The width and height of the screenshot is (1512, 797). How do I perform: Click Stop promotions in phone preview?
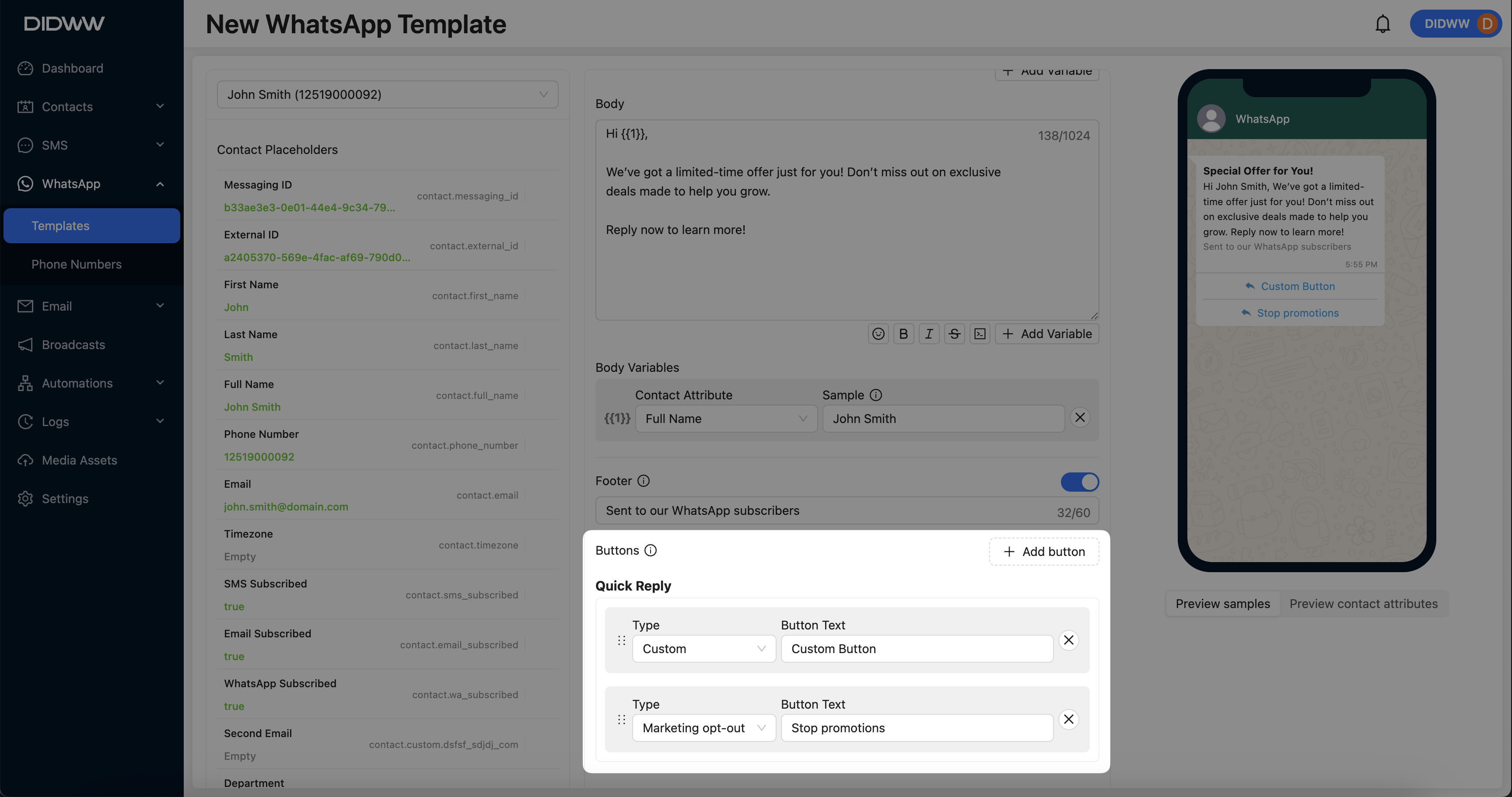1290,313
